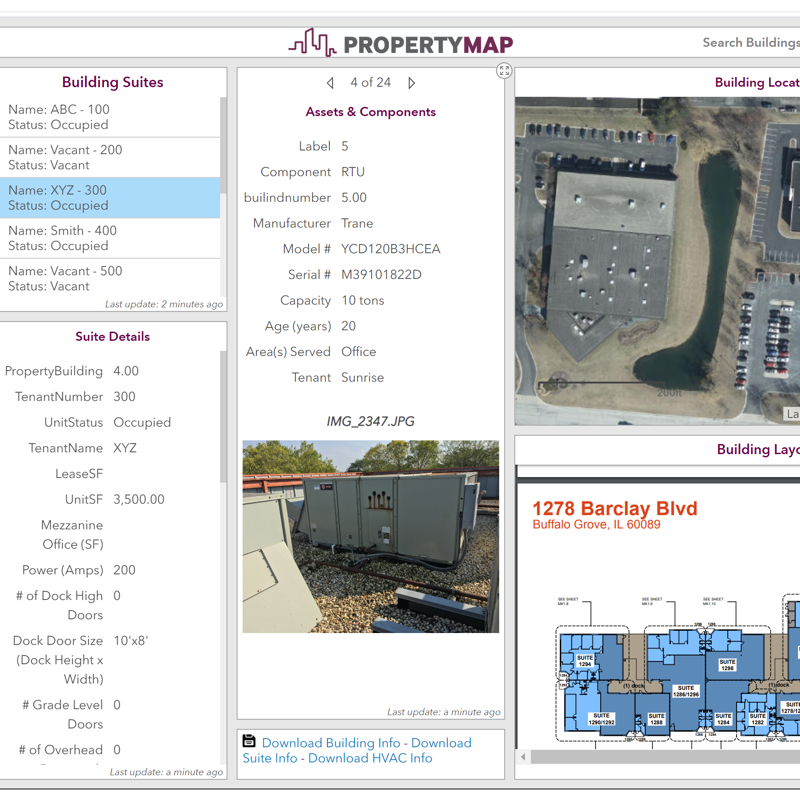
Task: Open the IMG_2347.JPG rooftop unit photo
Action: click(370, 536)
